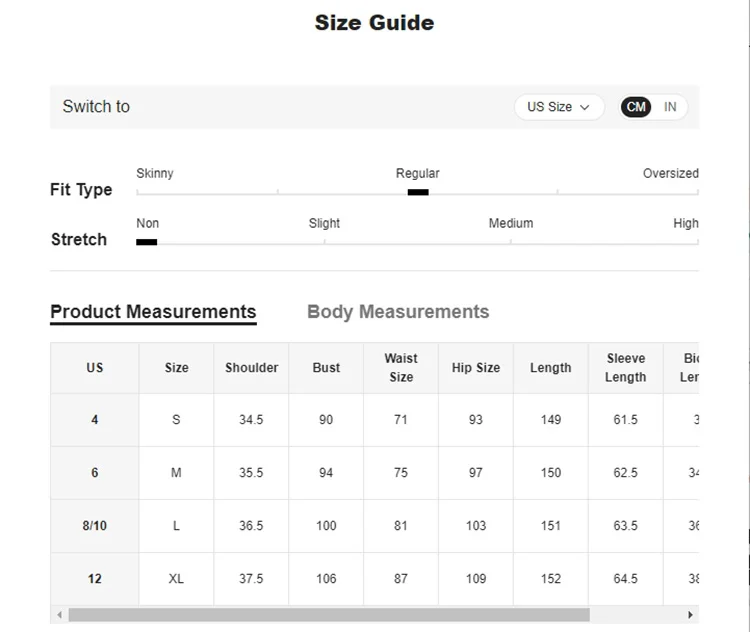Image resolution: width=750 pixels, height=632 pixels.
Task: Click length value 150
Action: [x=551, y=473]
